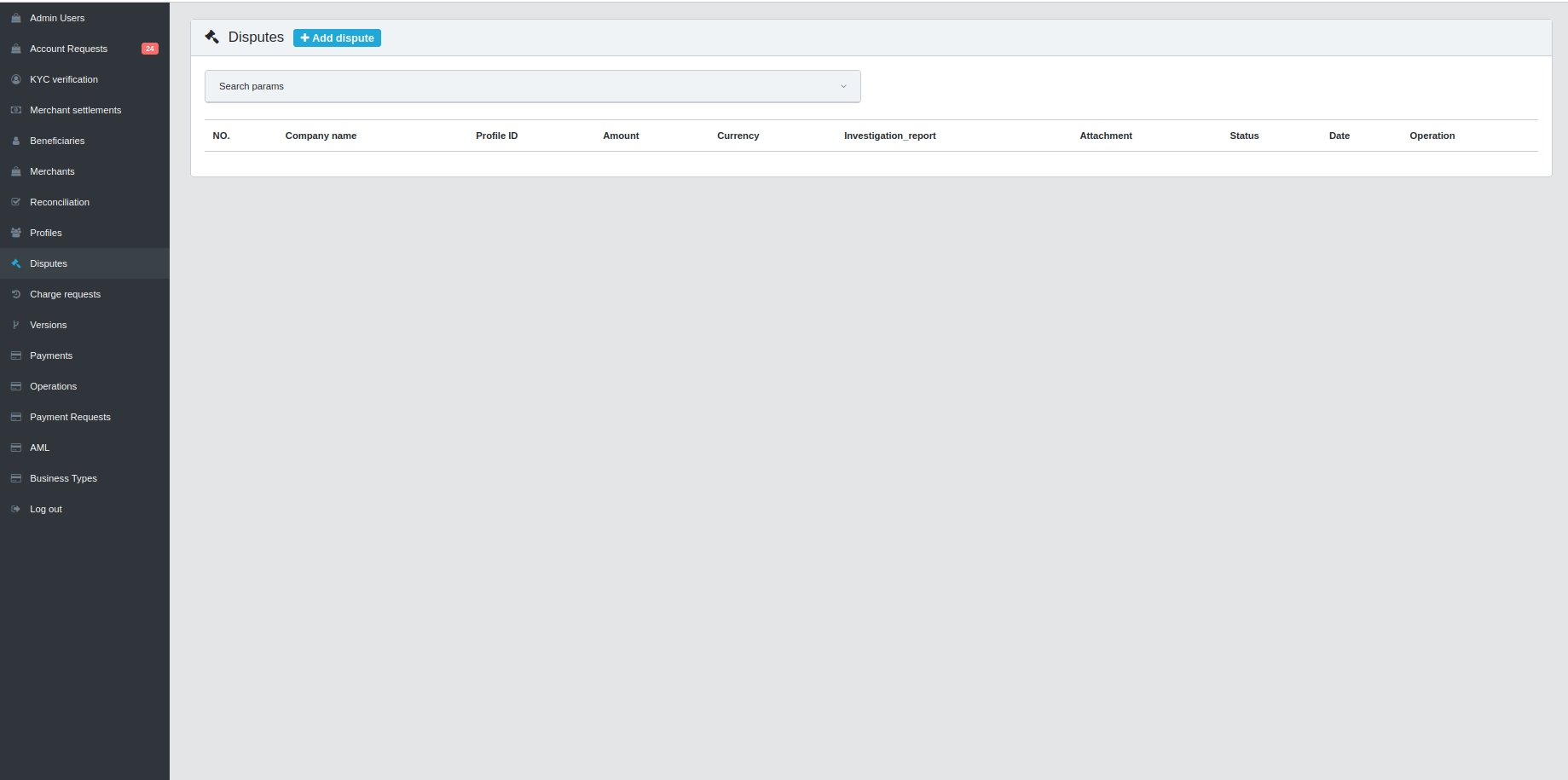Navigate to Payments
This screenshot has height=780, width=1568.
click(x=84, y=355)
